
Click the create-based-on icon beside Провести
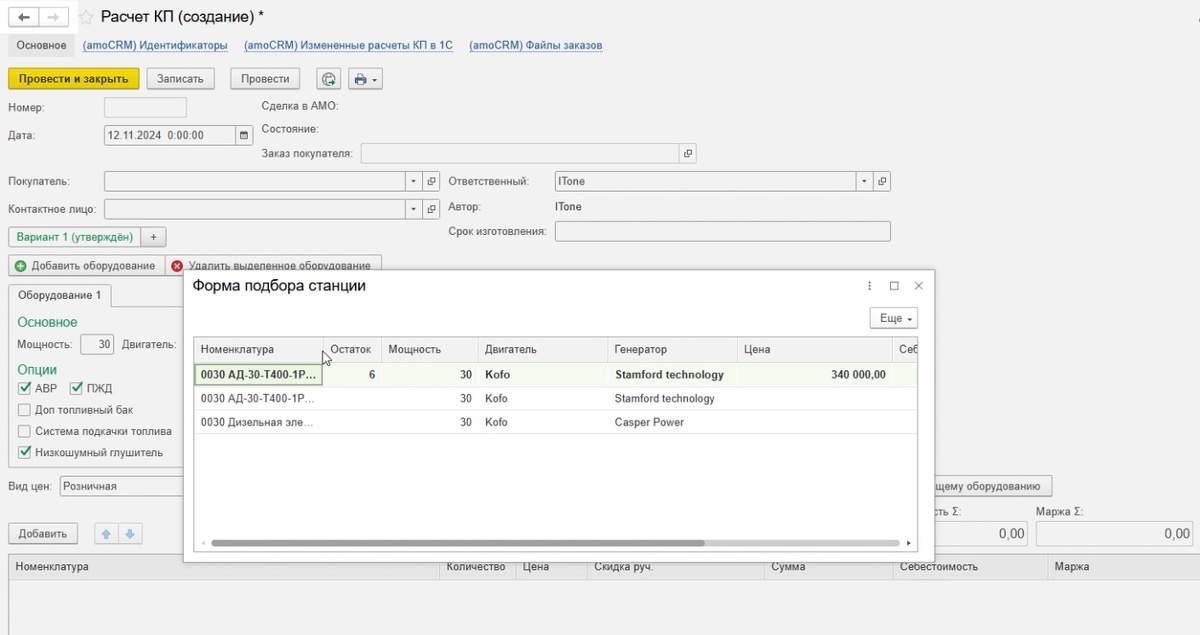(328, 79)
